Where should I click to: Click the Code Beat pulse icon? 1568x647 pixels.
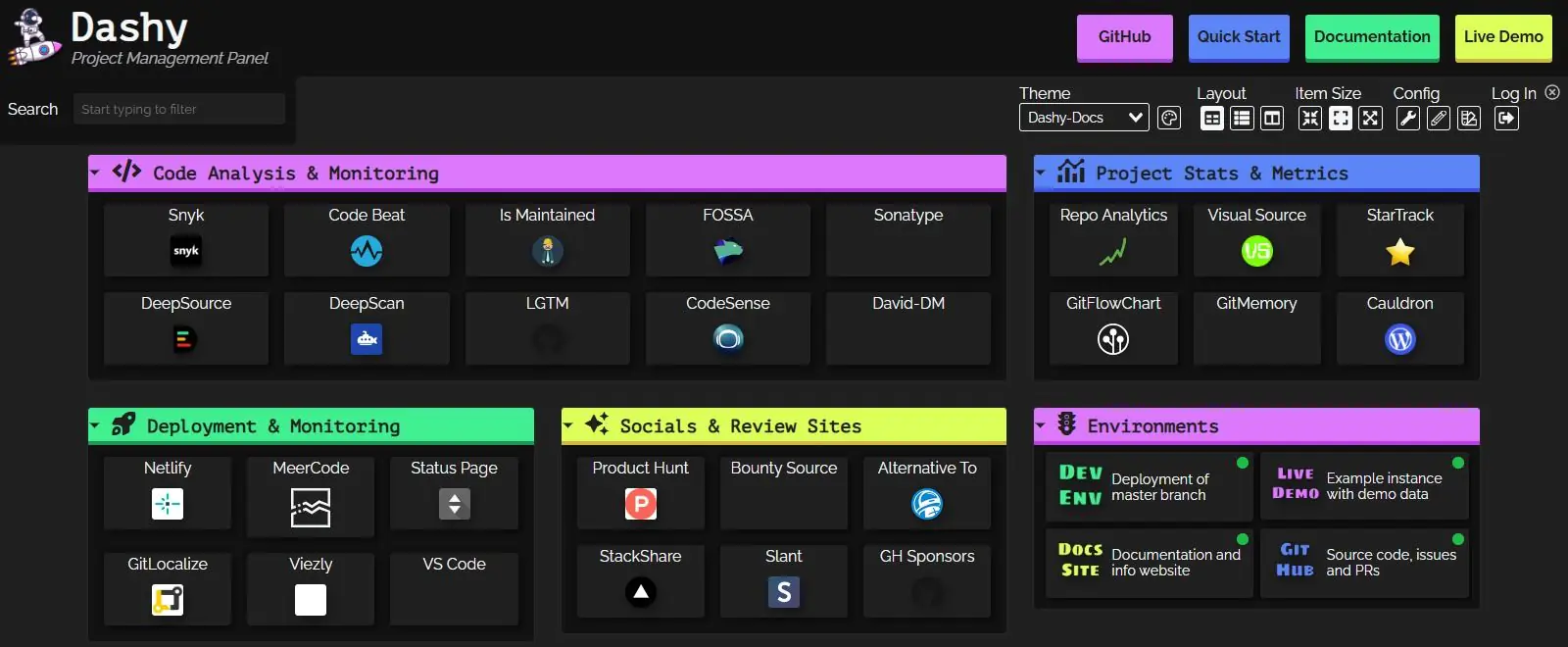(x=367, y=251)
